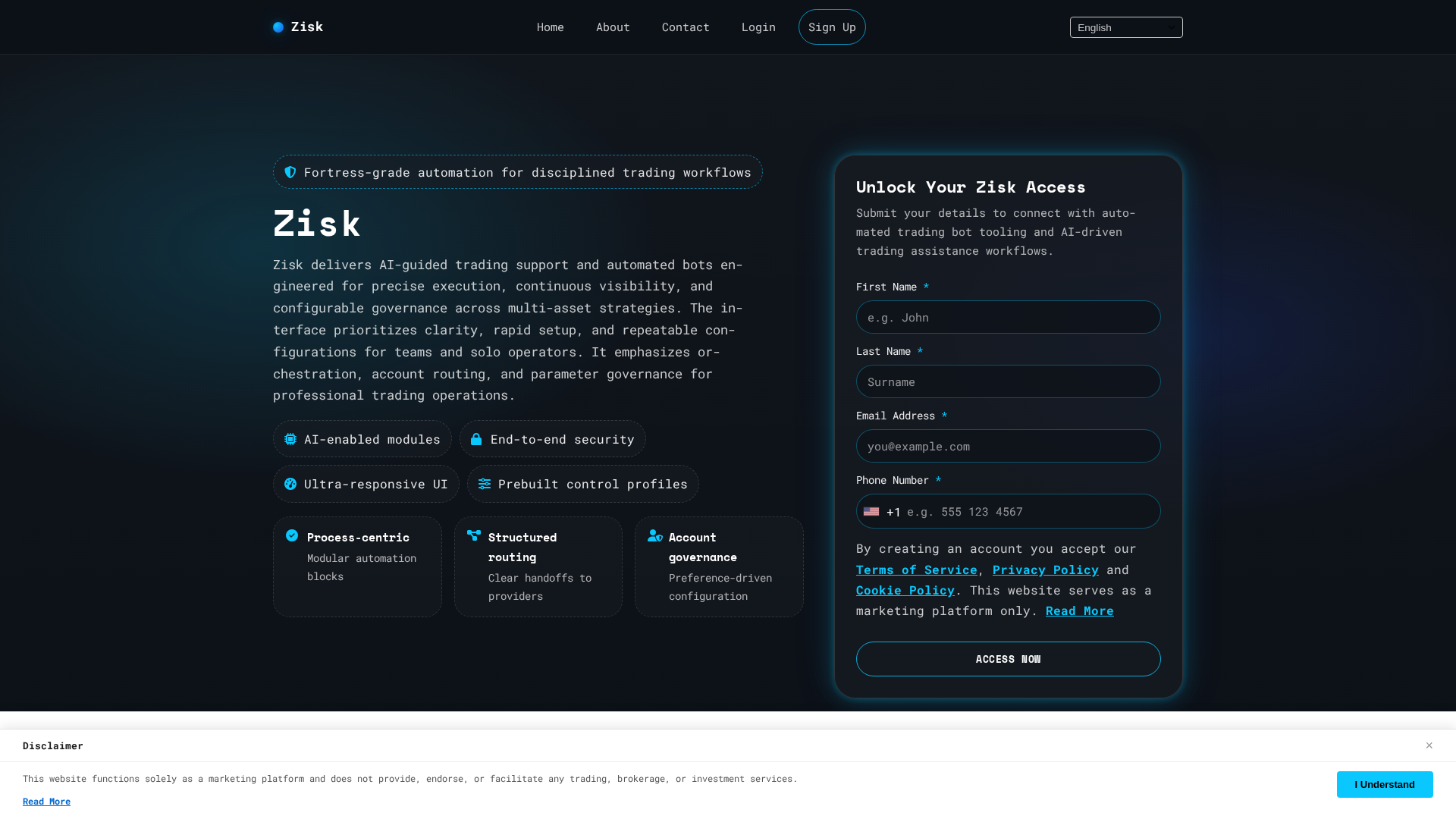
Task: Click the sliders icon beside Prebuilt control profiles
Action: pyautogui.click(x=485, y=484)
